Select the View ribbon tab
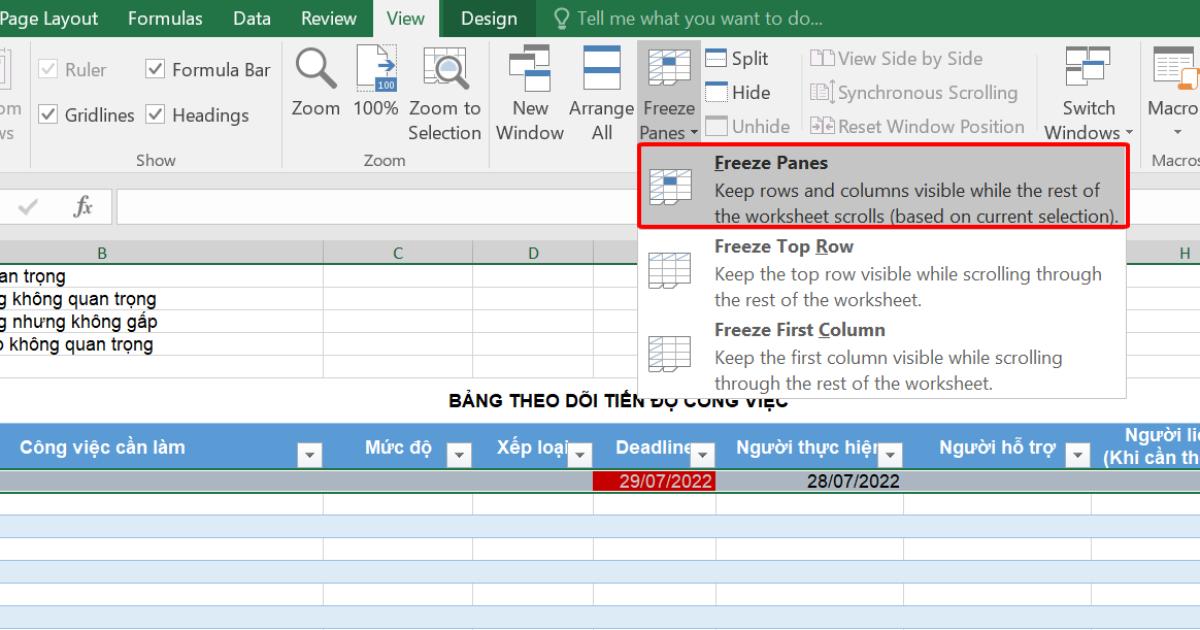Viewport: 1200px width, 630px height. click(x=405, y=19)
